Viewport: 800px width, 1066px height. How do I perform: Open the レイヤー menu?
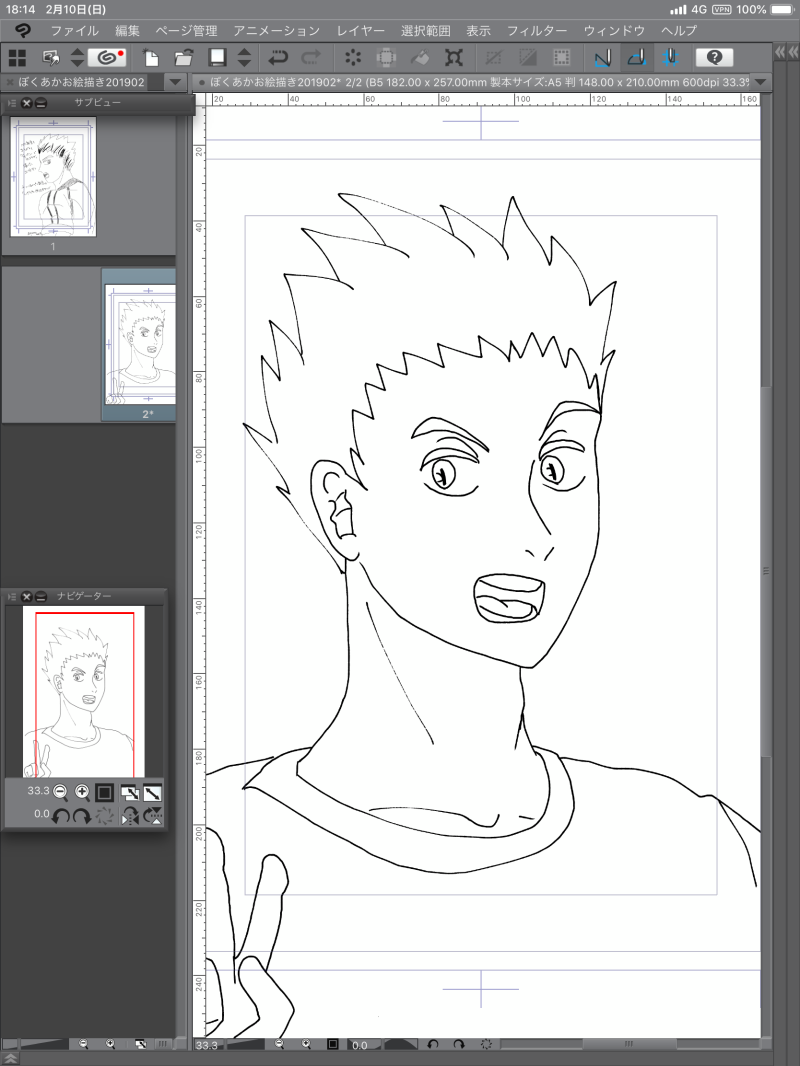click(360, 31)
